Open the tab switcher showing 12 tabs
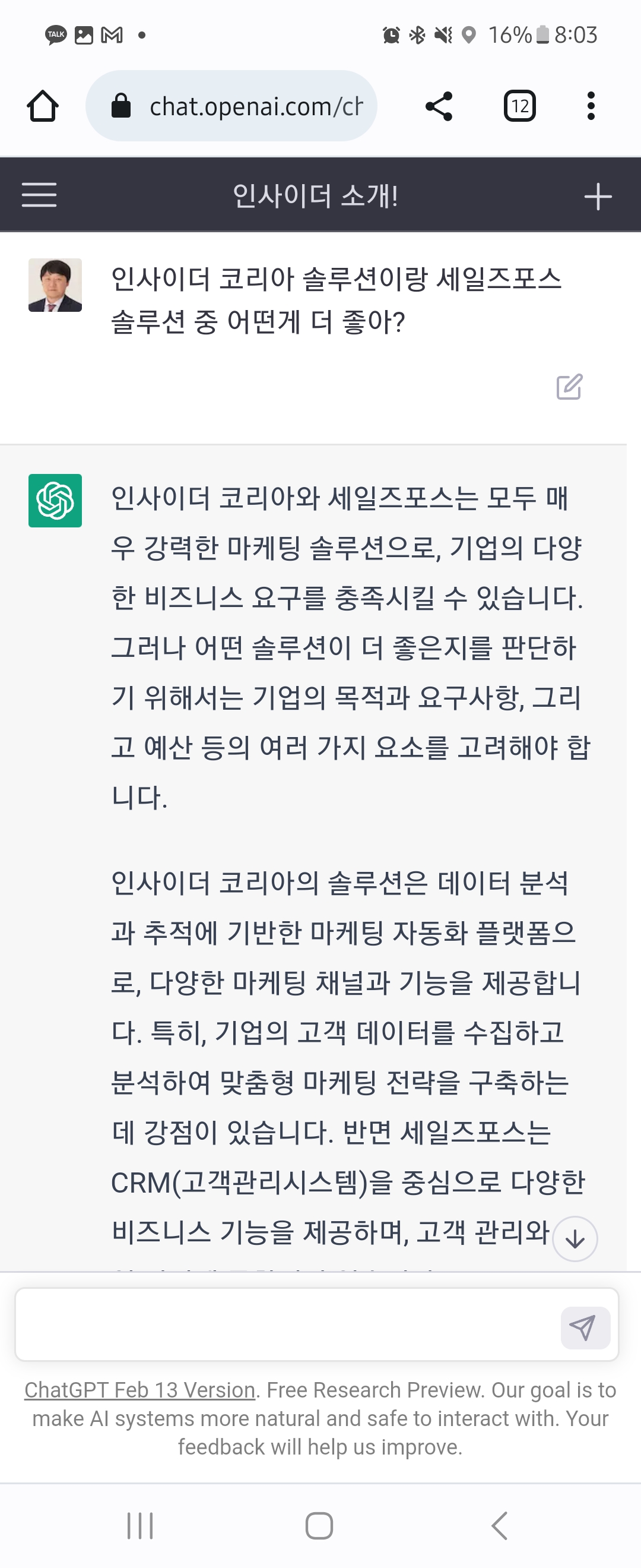The image size is (641, 1568). (519, 106)
